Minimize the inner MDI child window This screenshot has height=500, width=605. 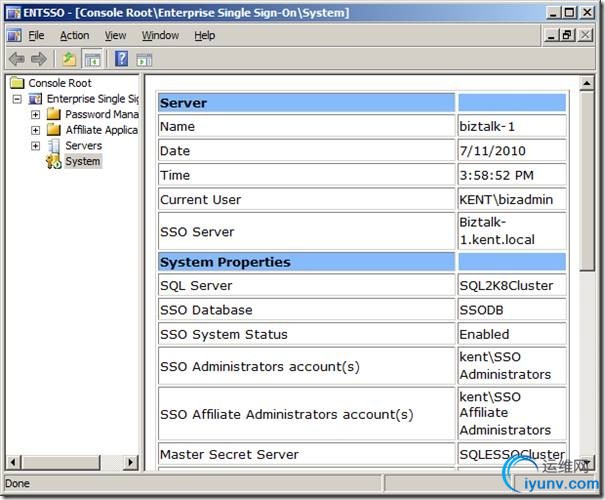point(551,35)
